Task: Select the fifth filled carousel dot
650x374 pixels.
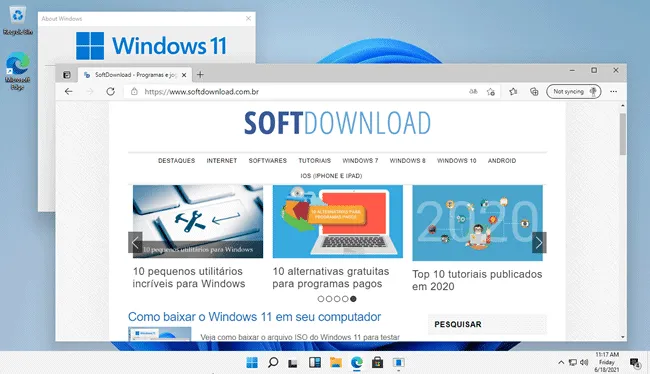Action: (353, 299)
